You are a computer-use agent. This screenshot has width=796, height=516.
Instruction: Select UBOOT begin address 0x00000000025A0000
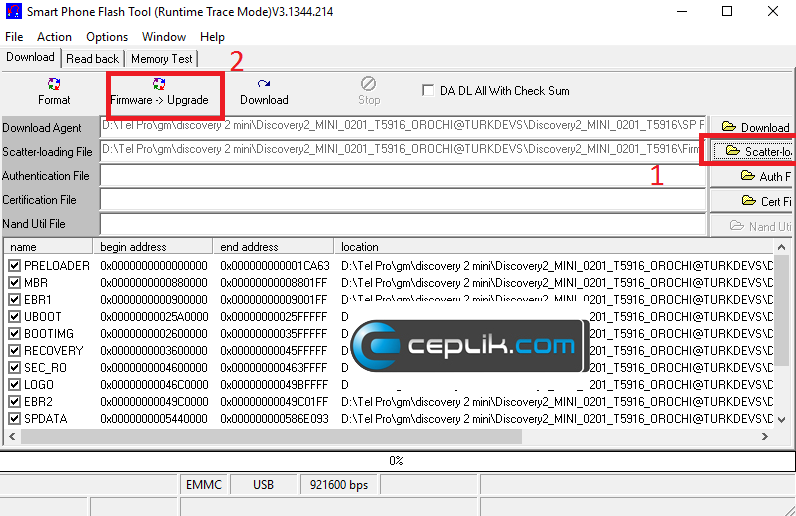tap(154, 316)
